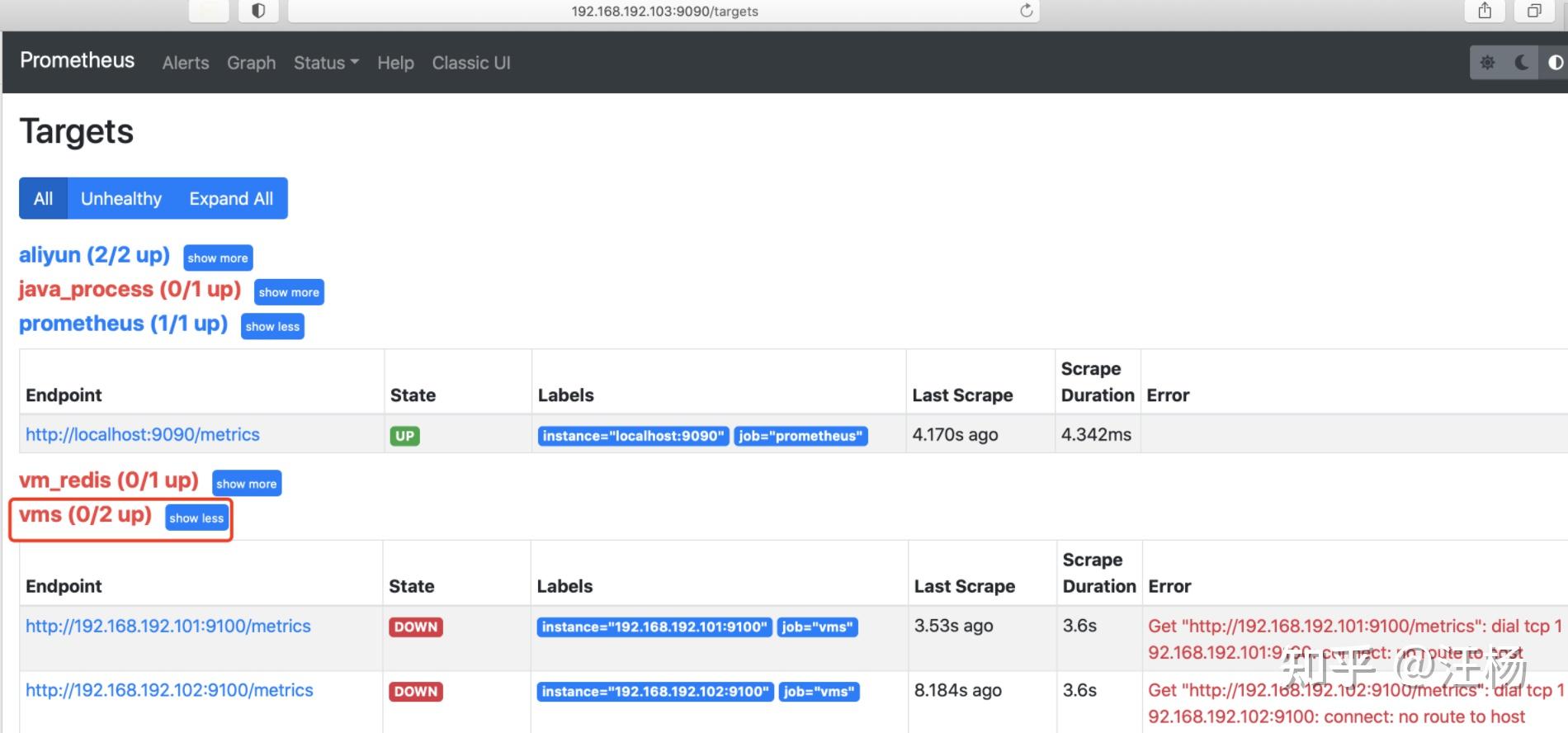Switch to dark theme moon icon

tap(1521, 63)
